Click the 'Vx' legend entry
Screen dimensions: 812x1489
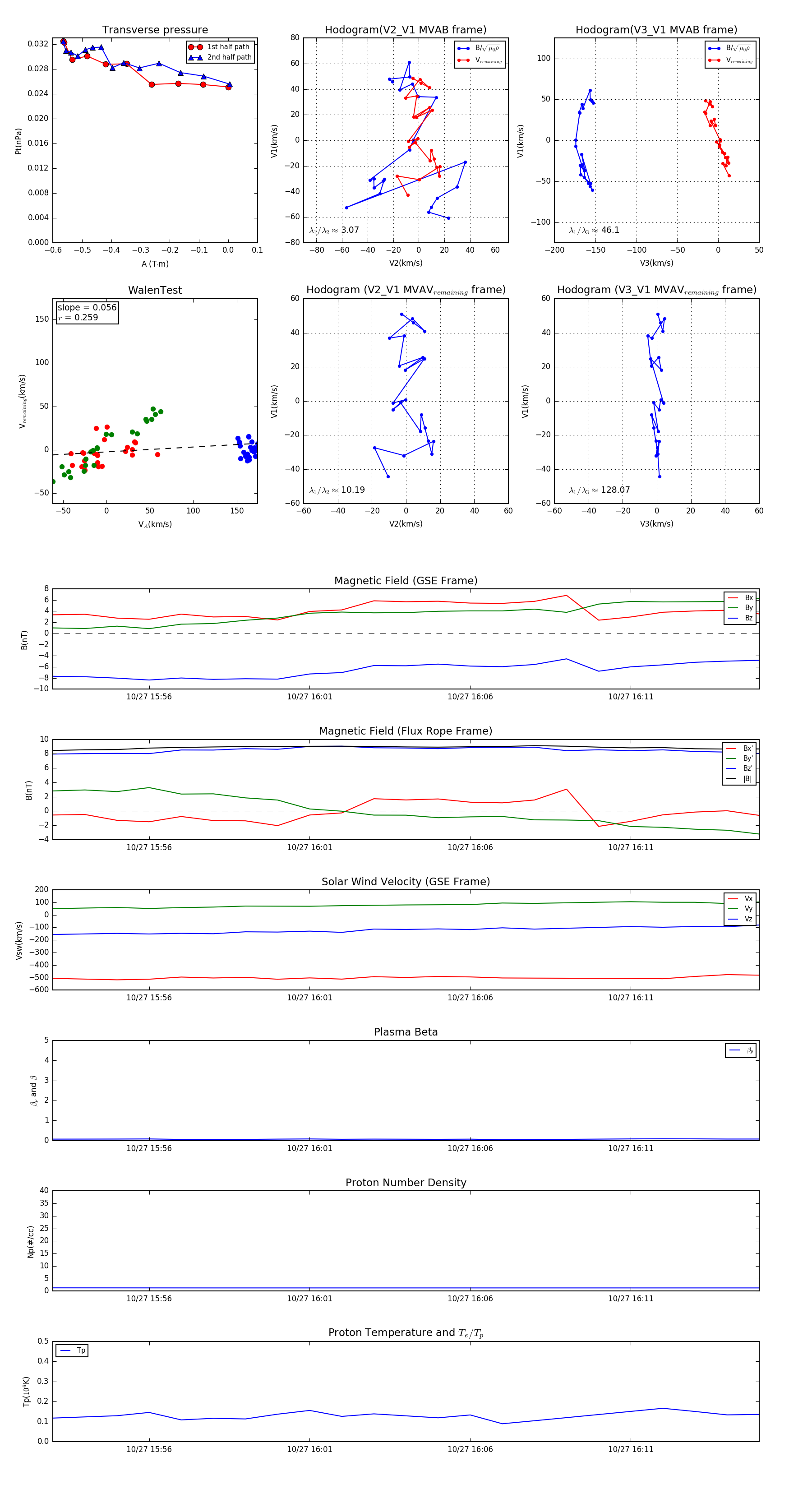click(x=740, y=899)
